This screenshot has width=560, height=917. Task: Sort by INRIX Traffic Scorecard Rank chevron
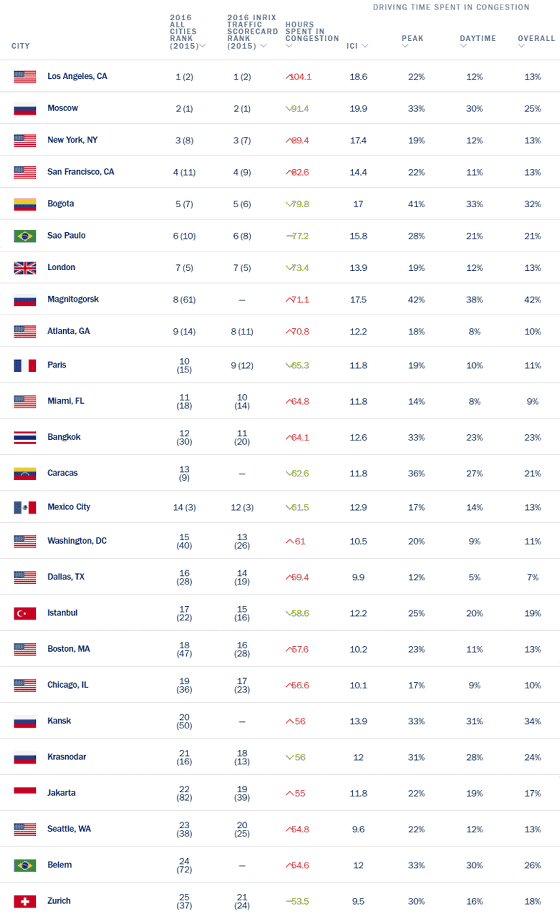coord(264,46)
